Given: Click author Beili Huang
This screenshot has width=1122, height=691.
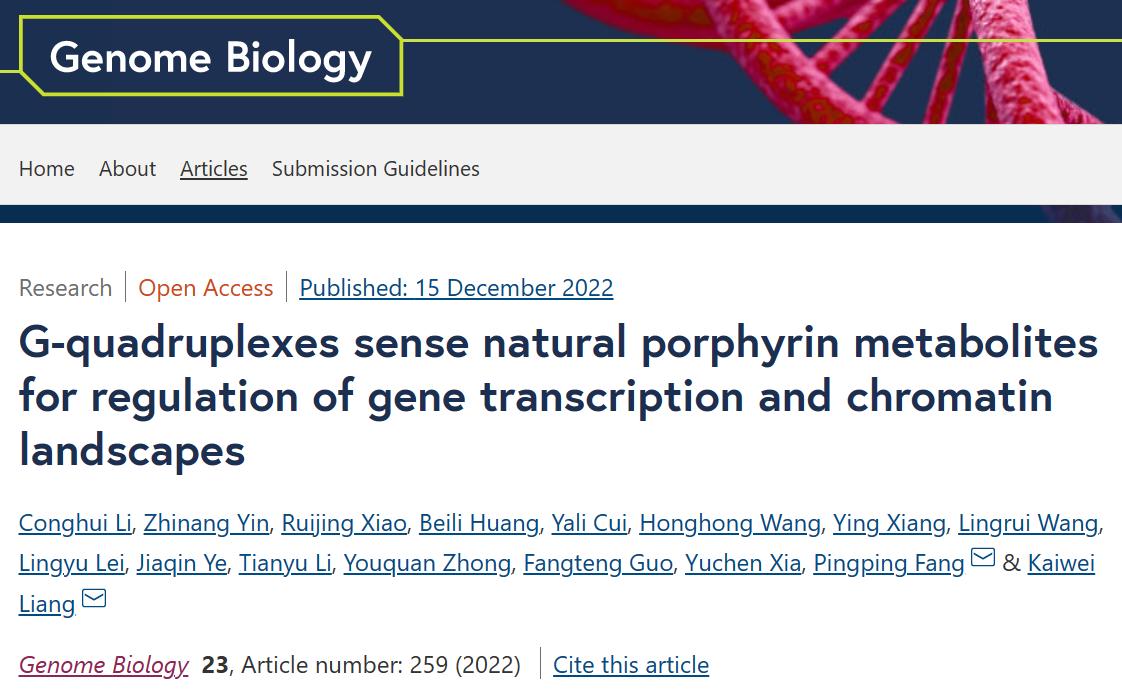Looking at the screenshot, I should click(x=479, y=524).
